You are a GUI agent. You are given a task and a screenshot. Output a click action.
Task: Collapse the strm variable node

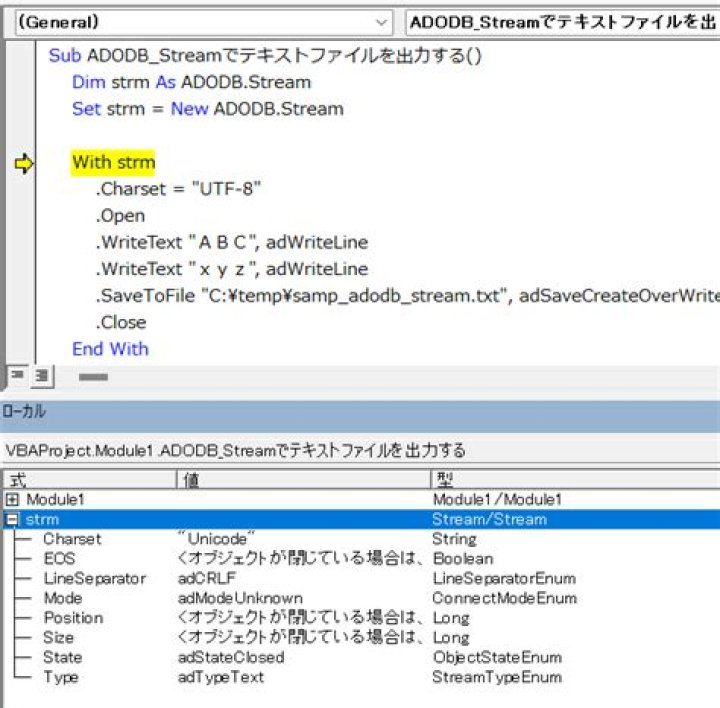(12, 519)
